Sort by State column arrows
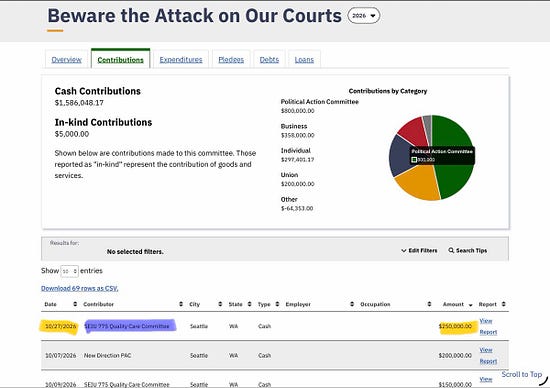550x388 pixels. [x=249, y=304]
